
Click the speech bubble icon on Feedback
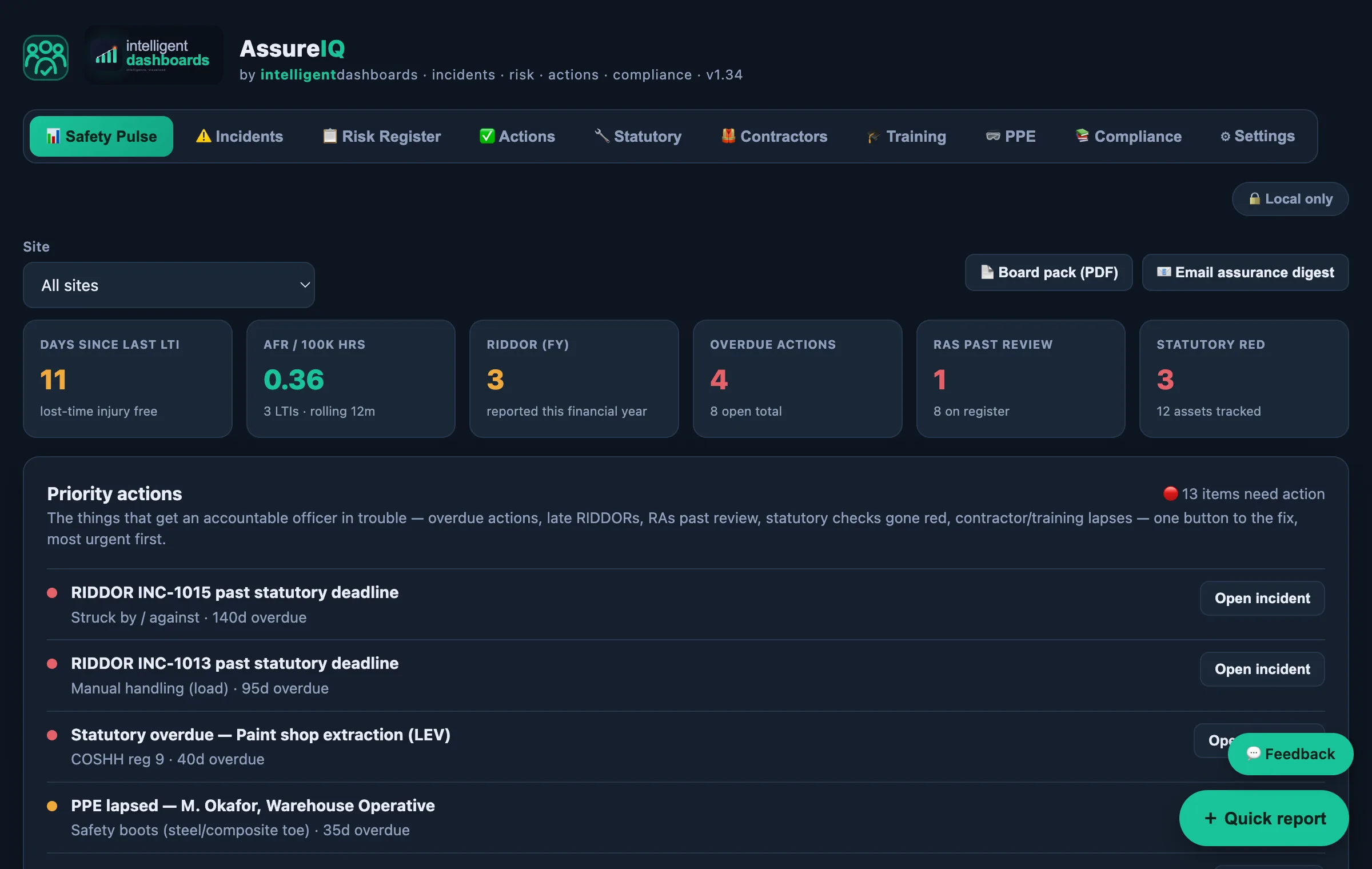[1254, 754]
